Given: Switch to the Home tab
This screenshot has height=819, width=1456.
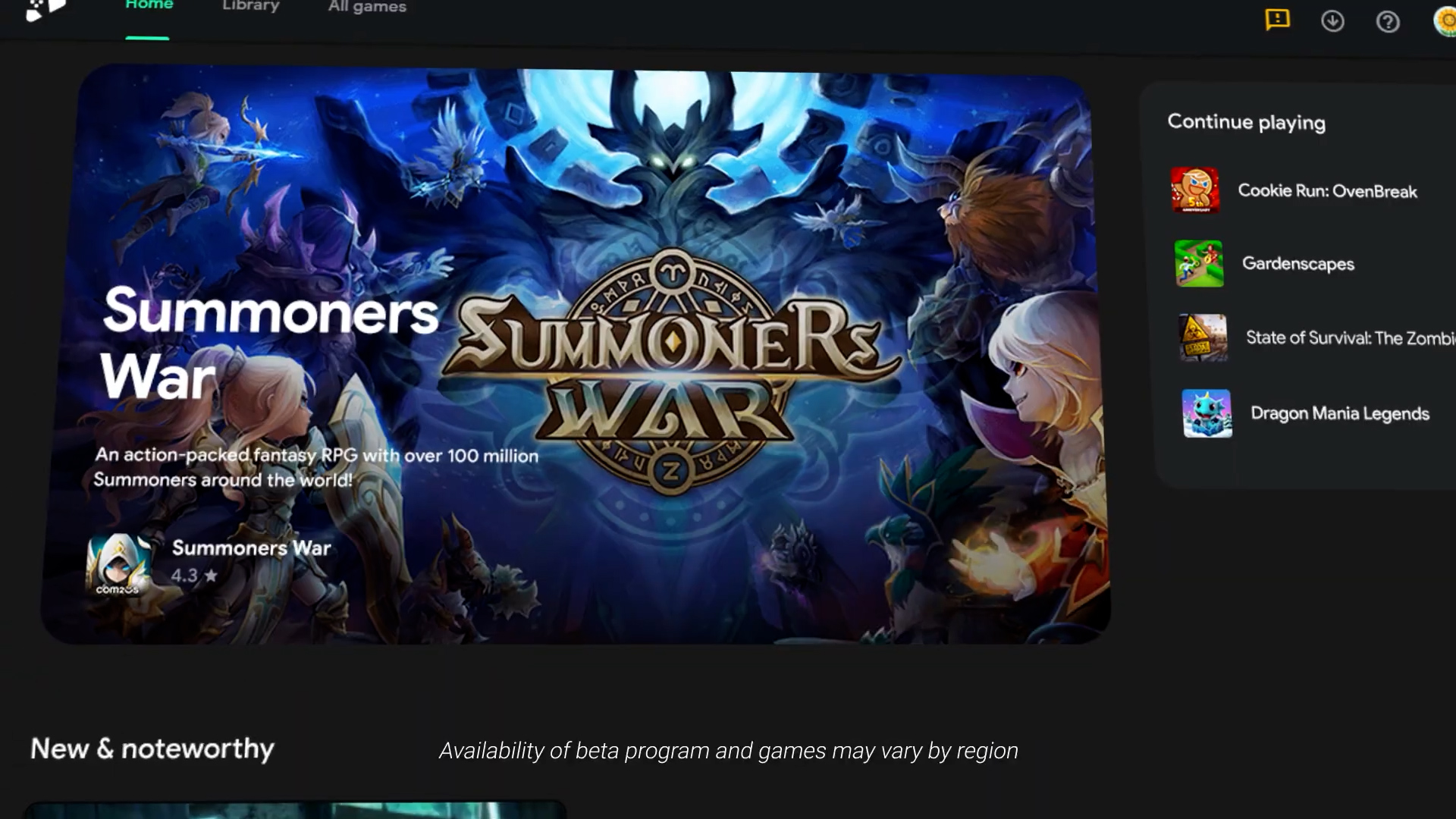Looking at the screenshot, I should (149, 6).
